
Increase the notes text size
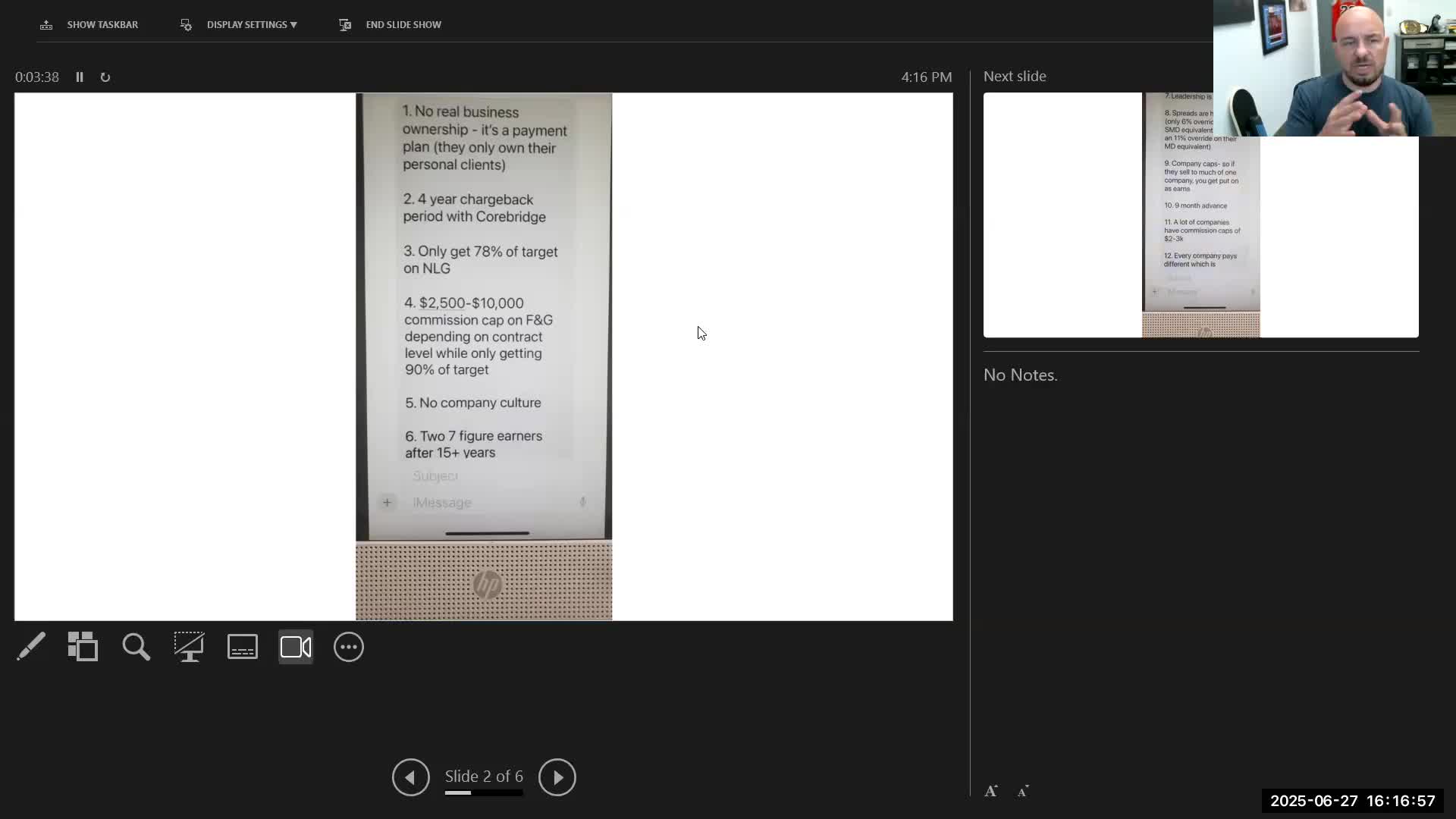point(991,791)
